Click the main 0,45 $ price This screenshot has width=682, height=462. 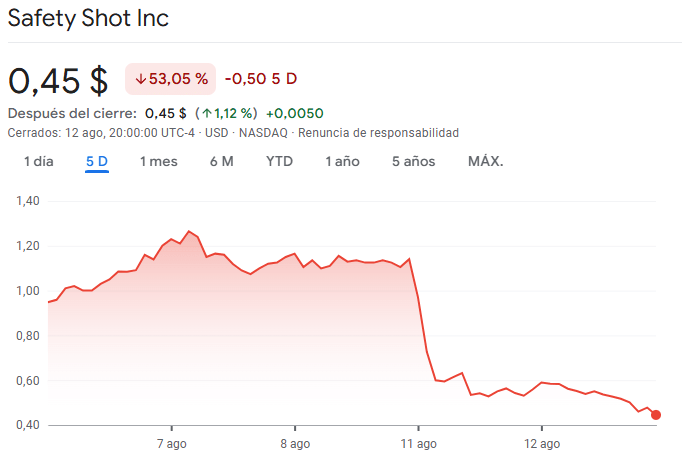(58, 79)
